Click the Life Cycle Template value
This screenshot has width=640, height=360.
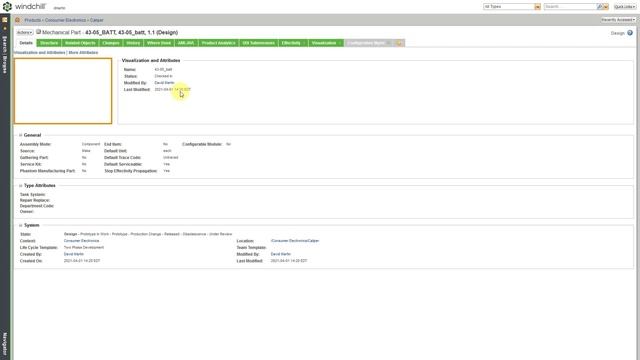click(x=84, y=247)
